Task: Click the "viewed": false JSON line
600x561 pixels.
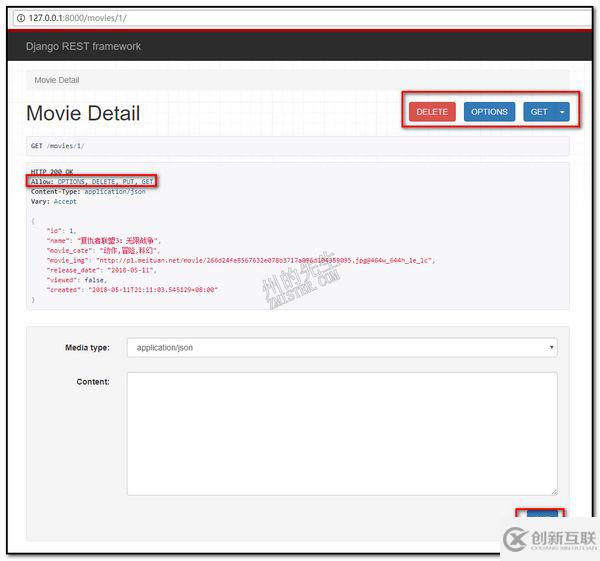Action: pos(77,280)
